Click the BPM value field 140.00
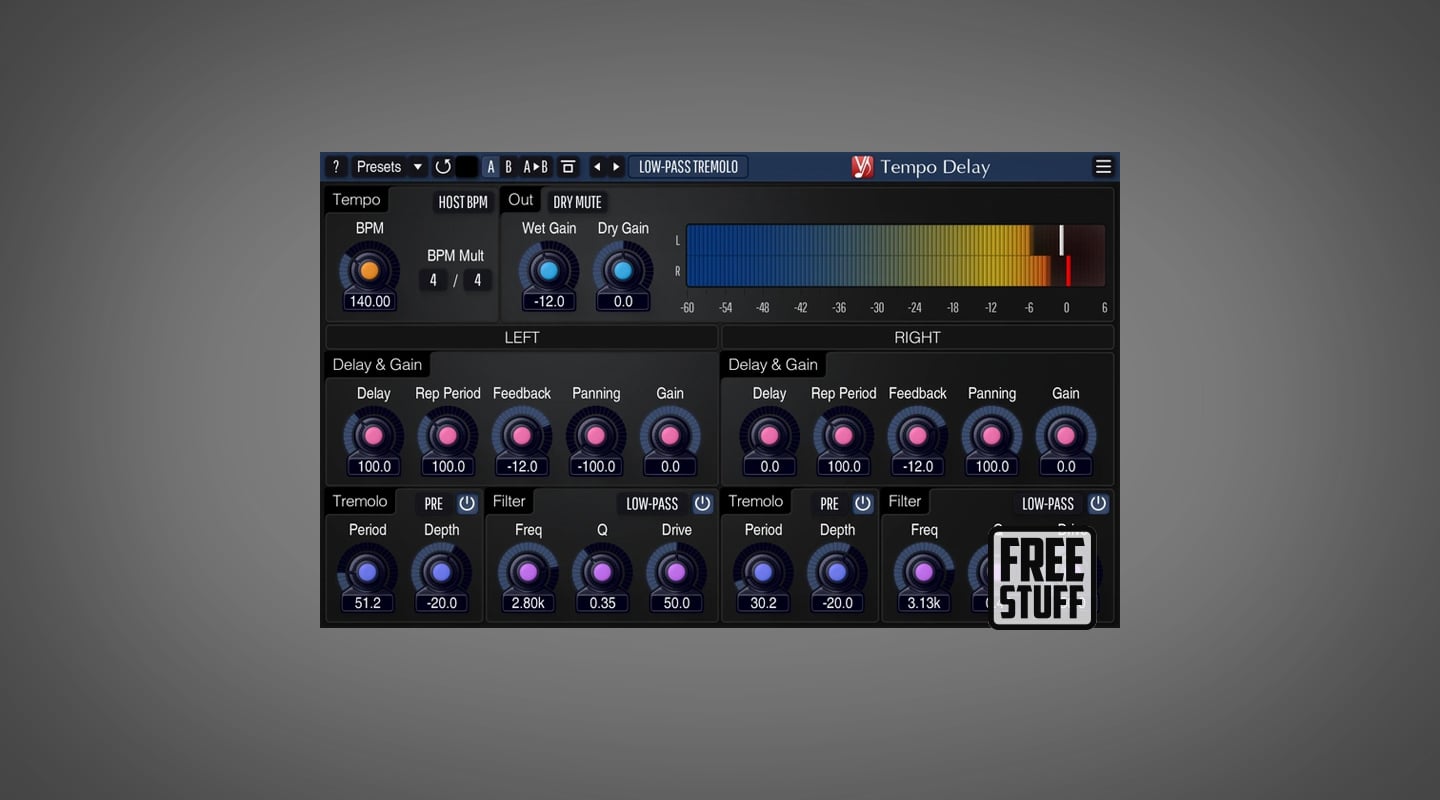Viewport: 1440px width, 800px height. click(x=369, y=301)
